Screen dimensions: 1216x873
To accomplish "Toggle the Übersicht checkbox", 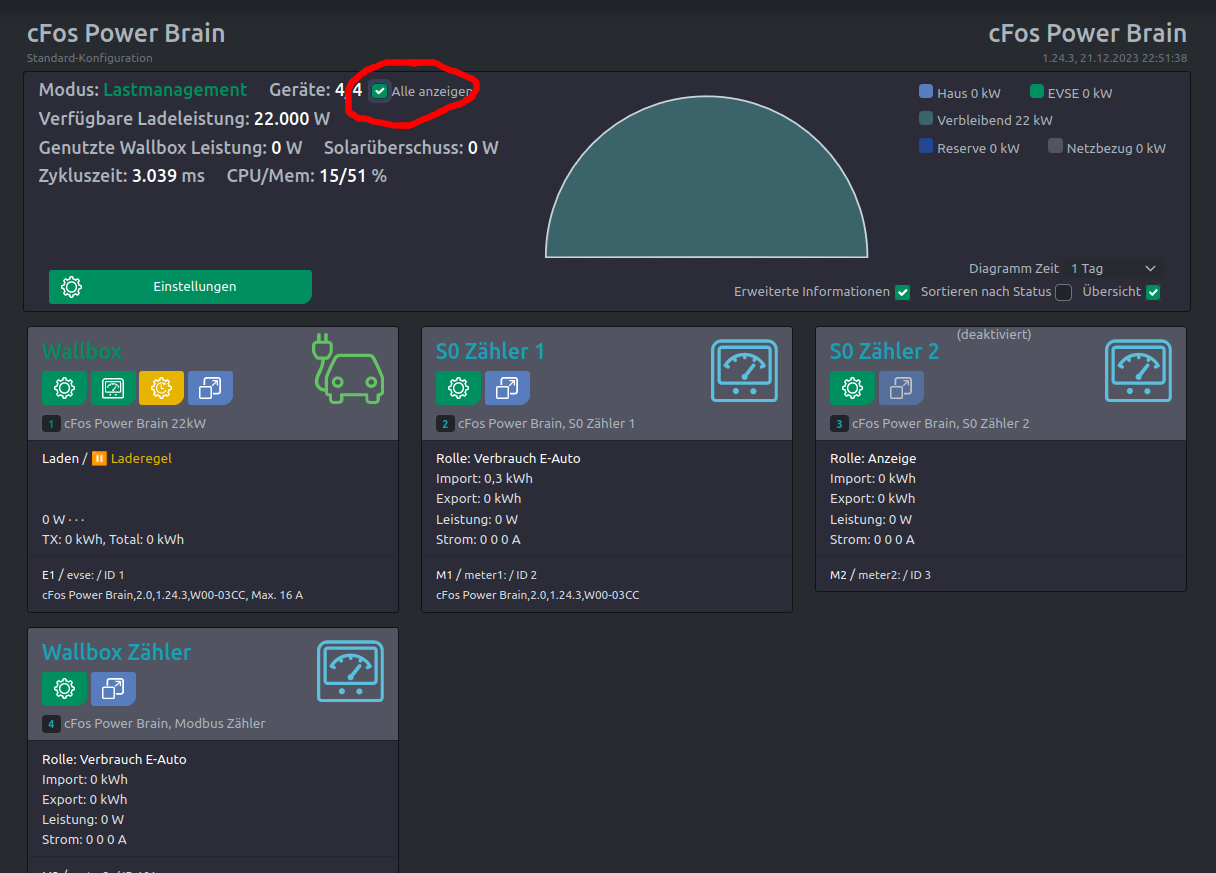I will coord(1153,292).
